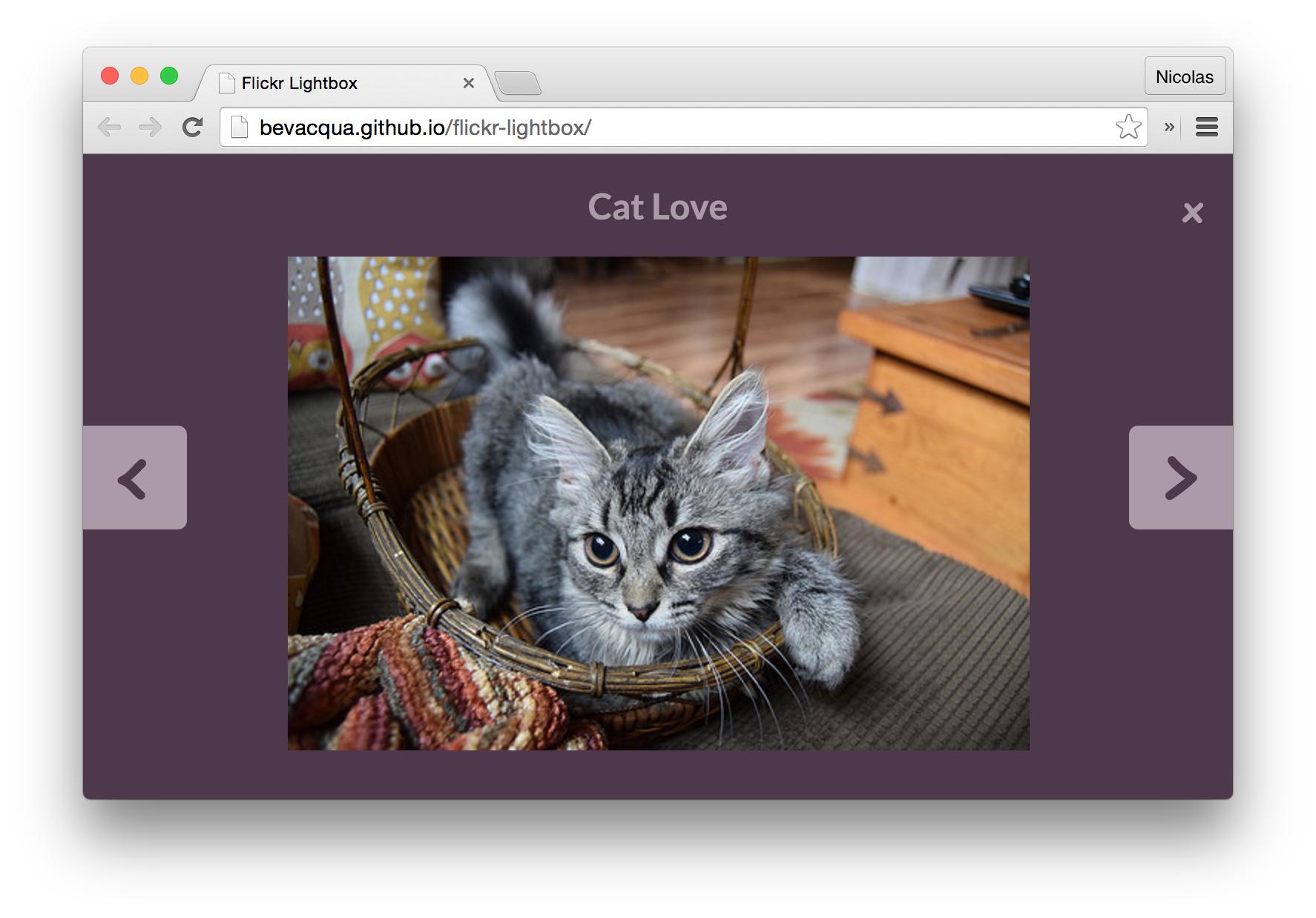Open the Nicolas profile button
The height and width of the screenshot is (918, 1316).
click(1185, 76)
